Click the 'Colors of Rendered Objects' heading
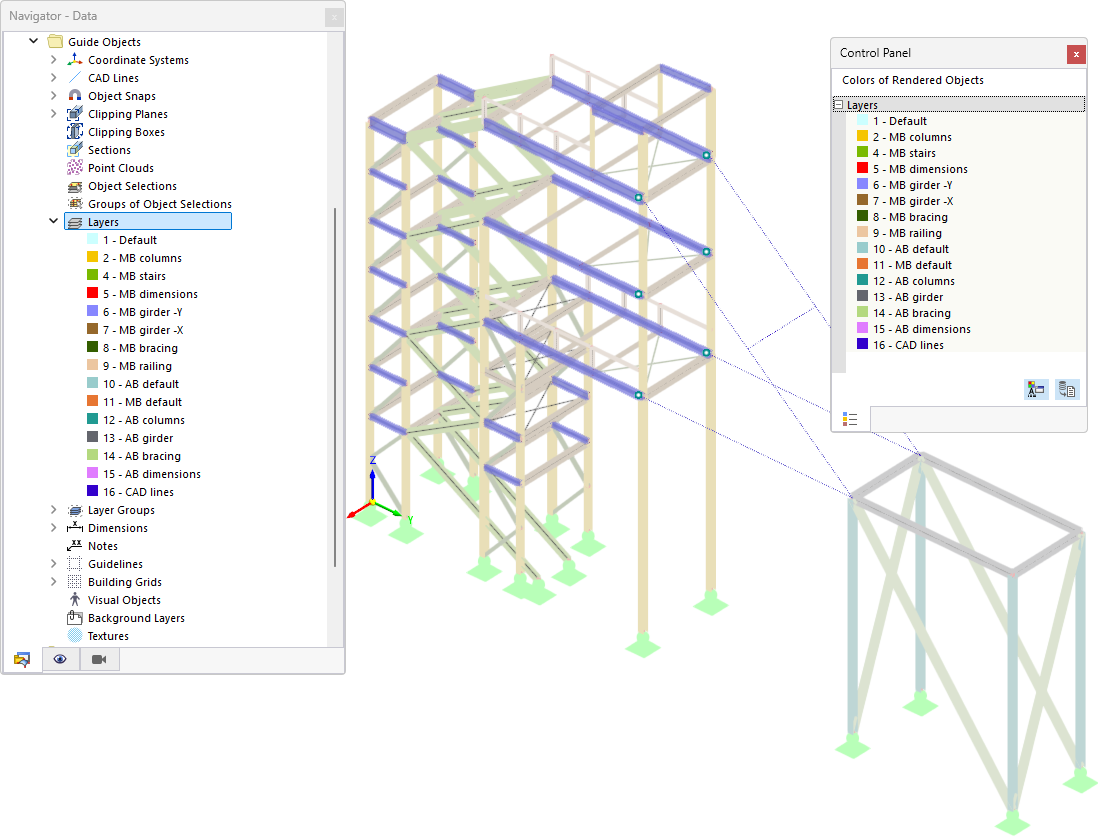1098x837 pixels. pos(912,80)
